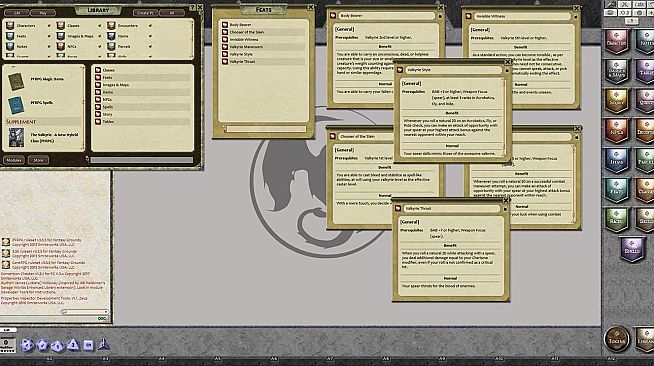Click link icon beside Body Bearer in Feats list
The width and height of the screenshot is (654, 366).
[x=225, y=25]
